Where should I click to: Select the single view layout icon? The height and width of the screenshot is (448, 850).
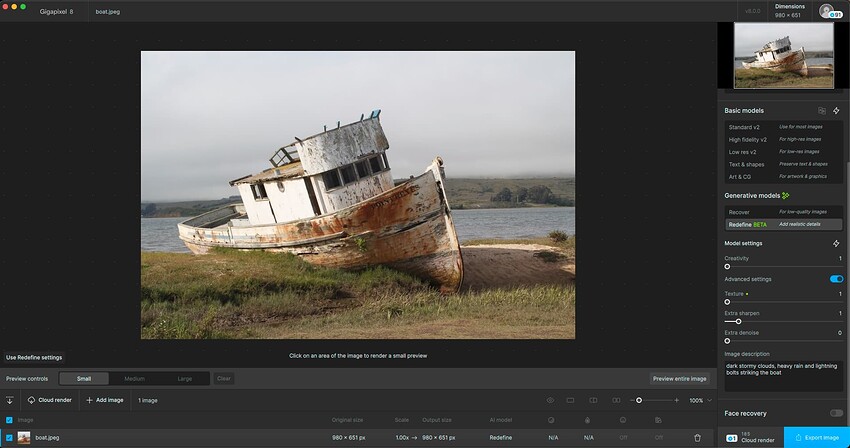coord(570,400)
